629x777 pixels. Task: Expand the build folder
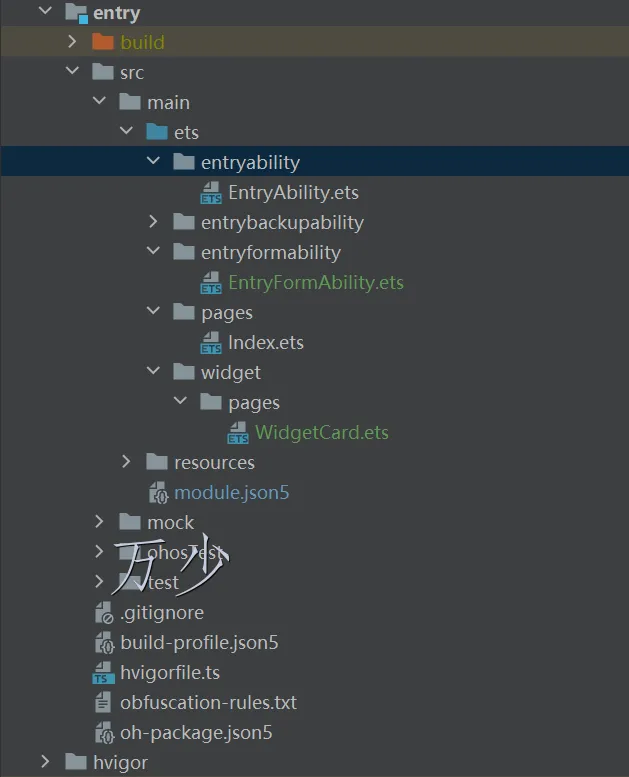(x=72, y=42)
